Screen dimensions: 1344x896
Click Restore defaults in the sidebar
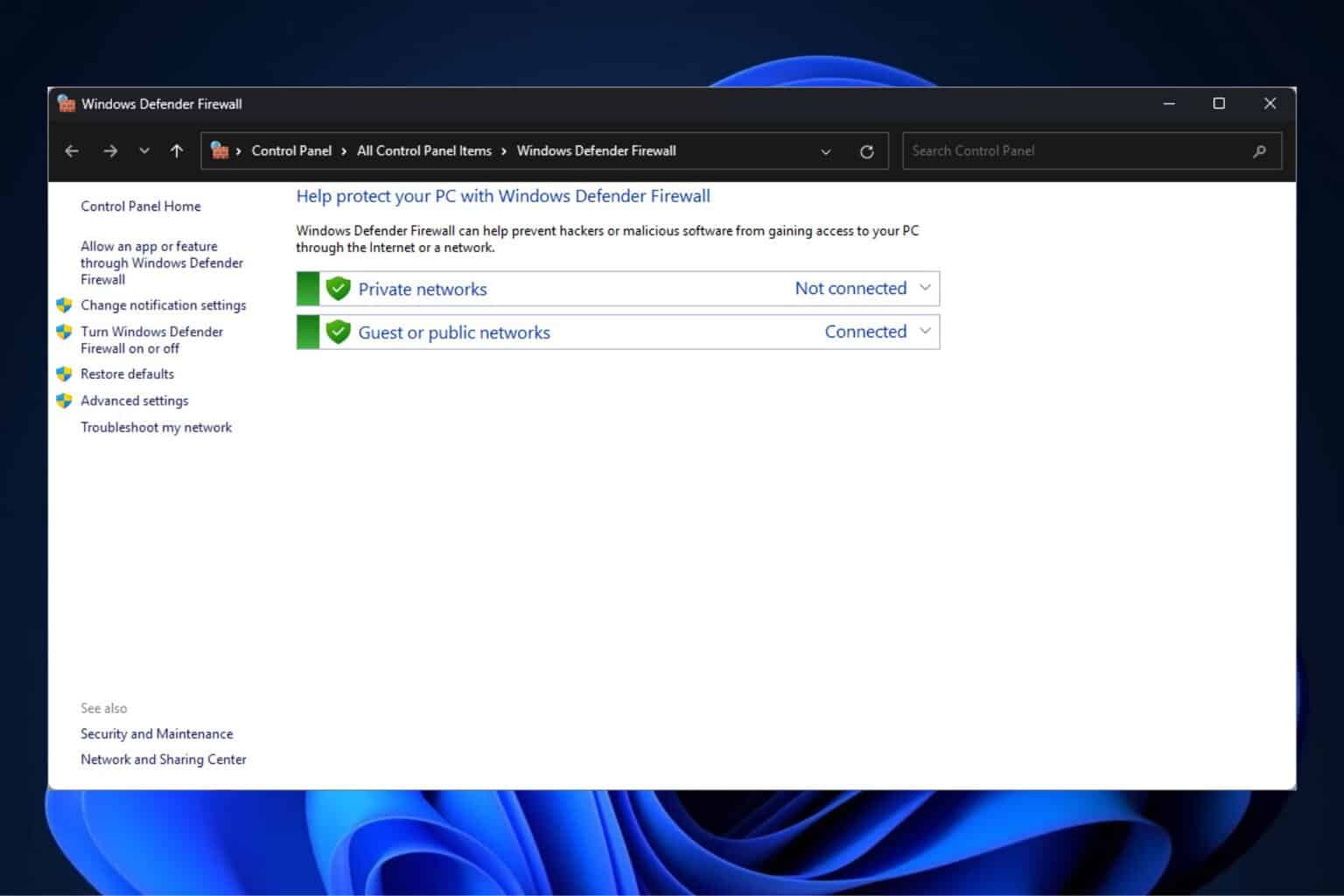click(x=127, y=374)
